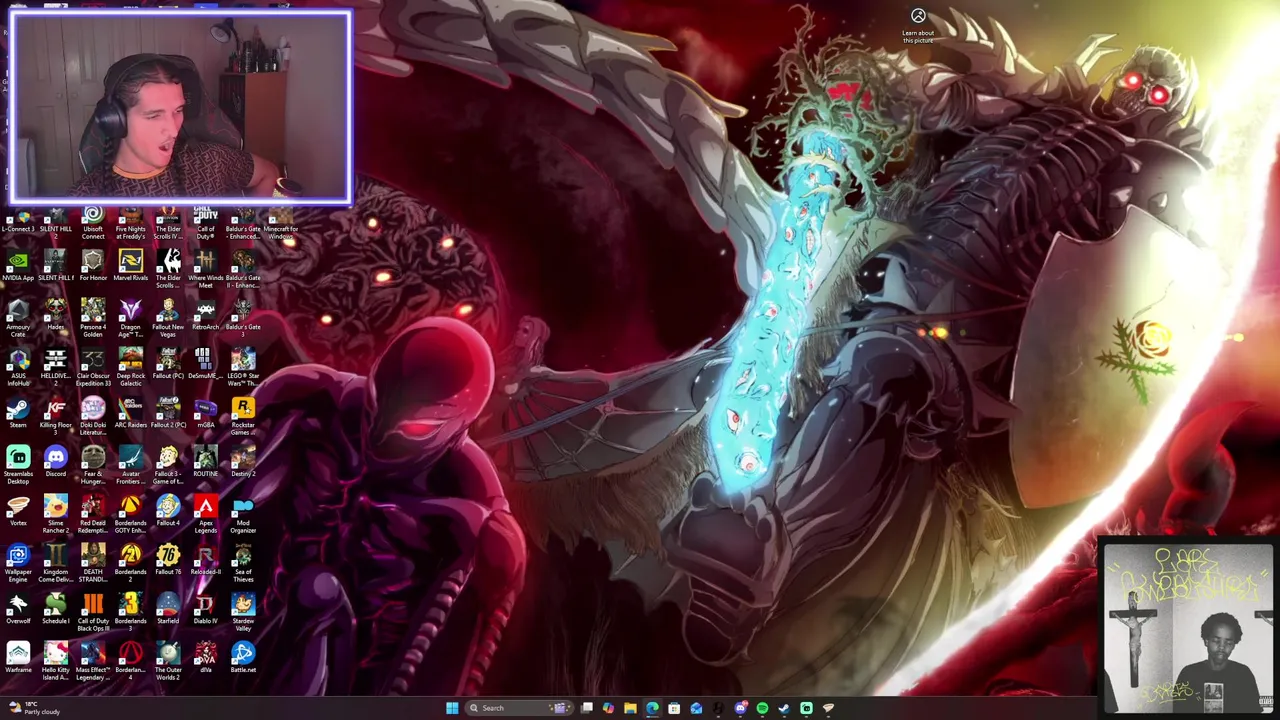
Task: Launch the Marvel Rivals desktop icon
Action: (x=130, y=266)
